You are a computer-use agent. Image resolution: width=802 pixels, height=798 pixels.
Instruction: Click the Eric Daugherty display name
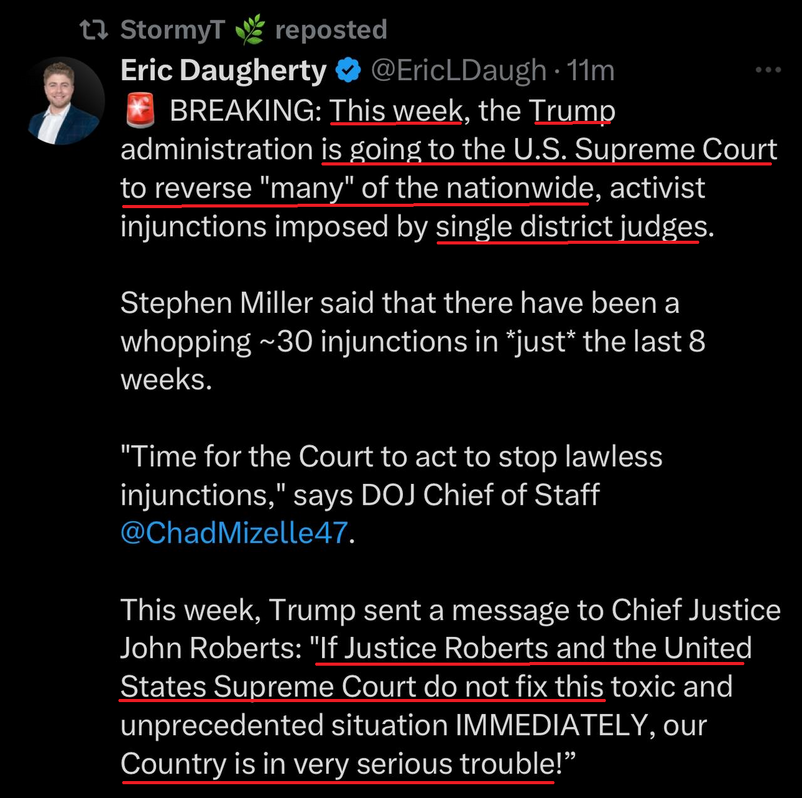[x=223, y=71]
